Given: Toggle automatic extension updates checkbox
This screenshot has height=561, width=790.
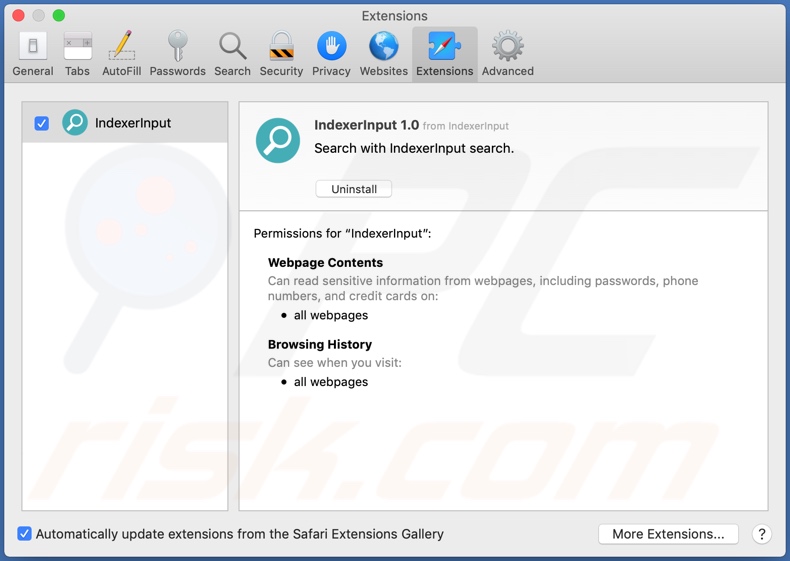Looking at the screenshot, I should [x=25, y=534].
